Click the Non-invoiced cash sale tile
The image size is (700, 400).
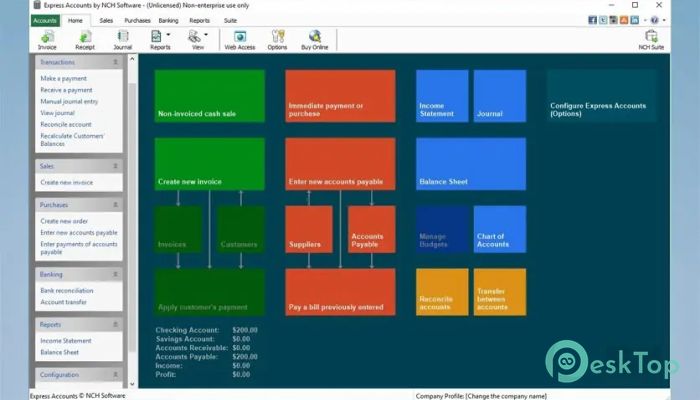(x=209, y=96)
